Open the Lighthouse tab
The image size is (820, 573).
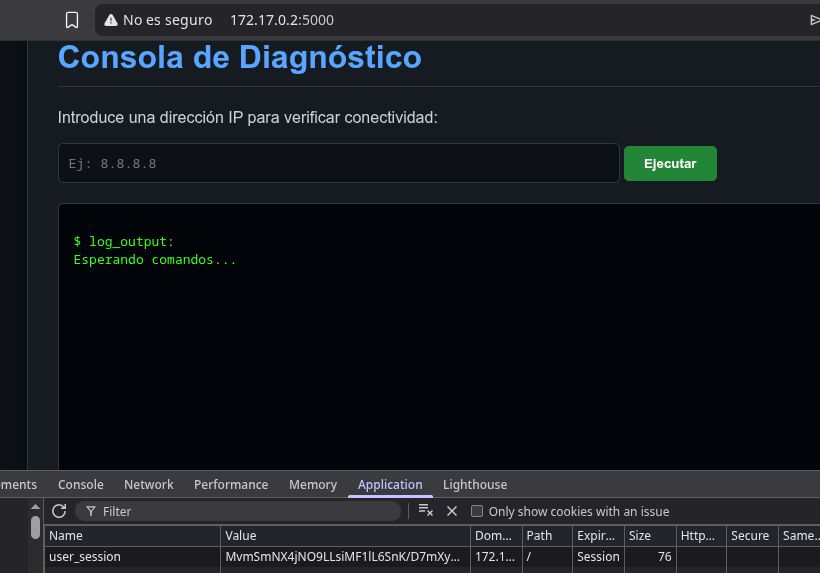[x=475, y=484]
